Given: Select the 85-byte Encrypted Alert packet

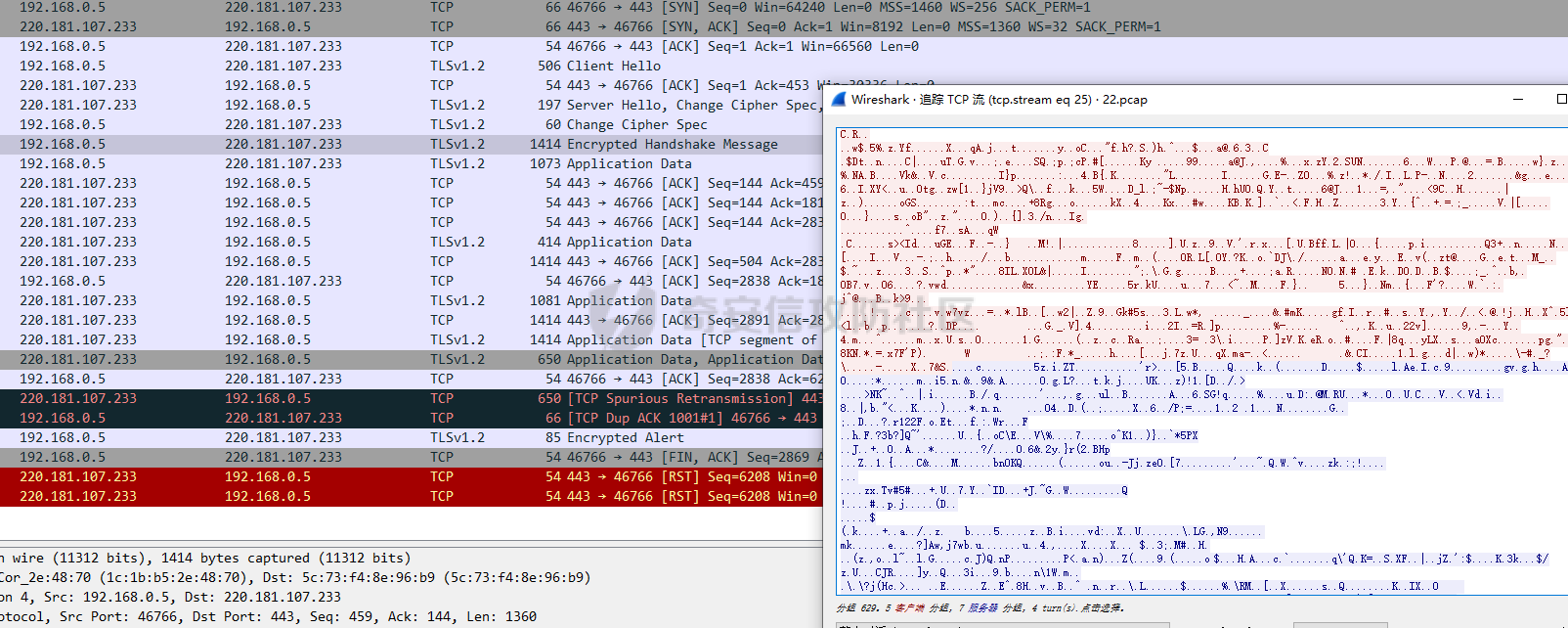Looking at the screenshot, I should 412,437.
